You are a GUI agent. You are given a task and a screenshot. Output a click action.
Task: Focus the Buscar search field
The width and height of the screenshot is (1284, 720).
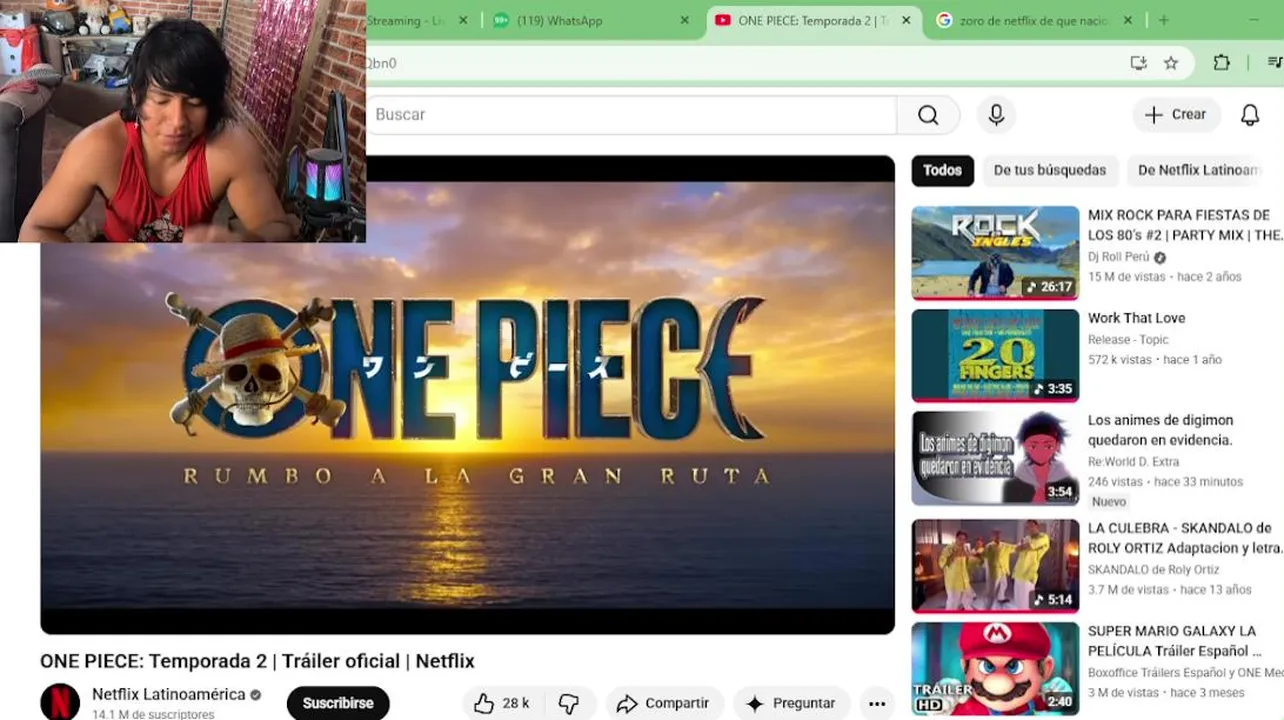pos(631,115)
